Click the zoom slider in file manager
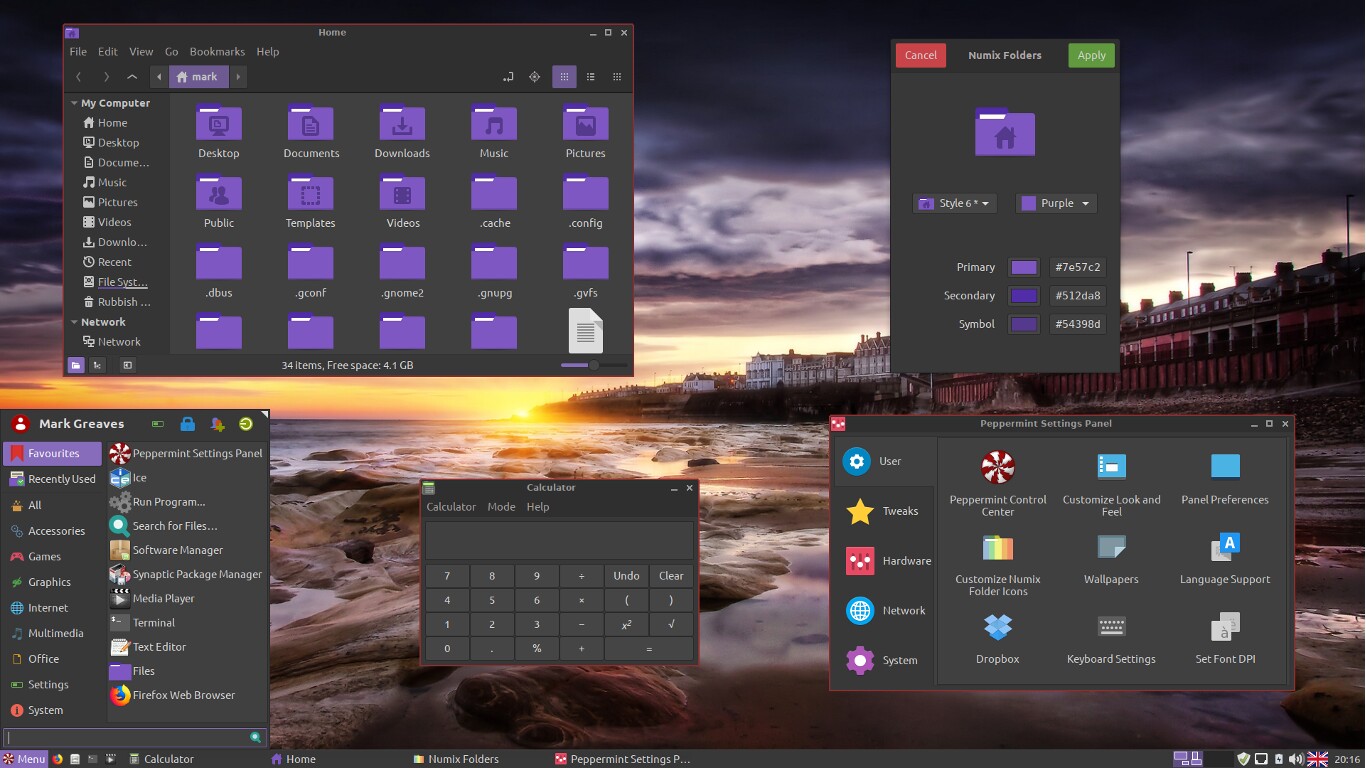This screenshot has width=1366, height=768. click(595, 365)
